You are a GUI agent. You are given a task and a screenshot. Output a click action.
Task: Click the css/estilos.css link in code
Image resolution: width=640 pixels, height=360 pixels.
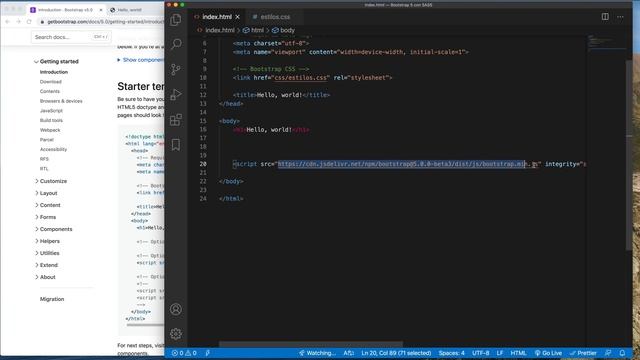pos(301,78)
